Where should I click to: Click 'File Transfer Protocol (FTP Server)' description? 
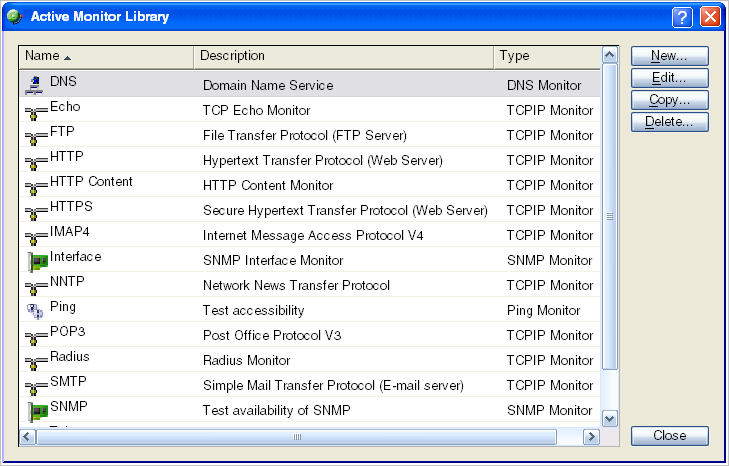coord(305,136)
